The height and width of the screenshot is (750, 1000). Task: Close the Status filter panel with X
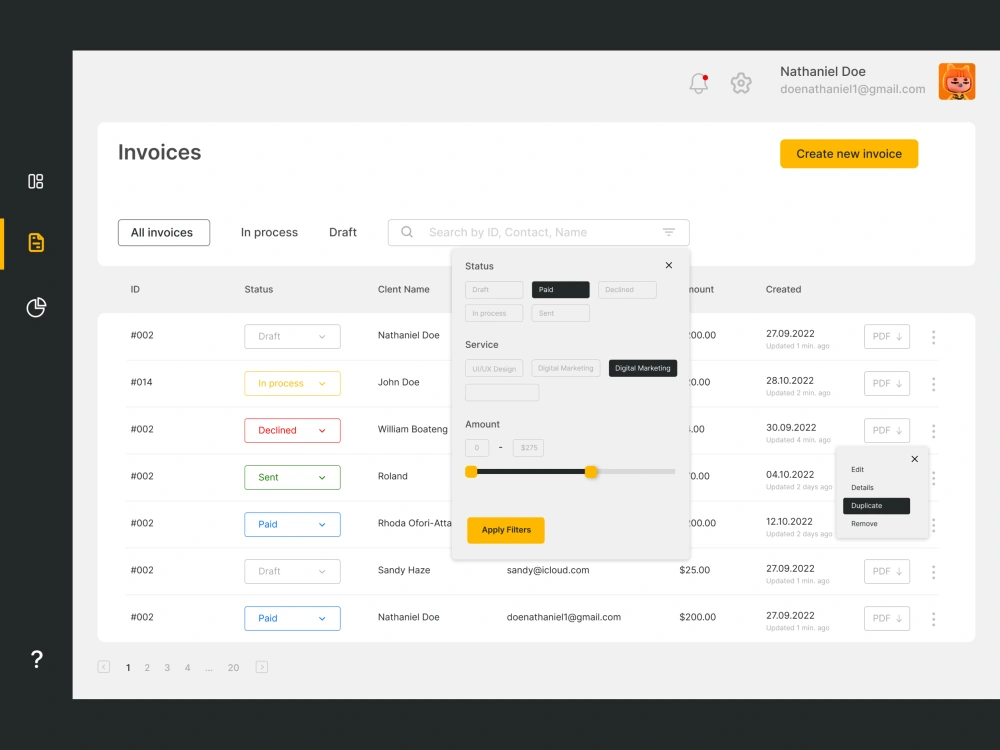(669, 265)
